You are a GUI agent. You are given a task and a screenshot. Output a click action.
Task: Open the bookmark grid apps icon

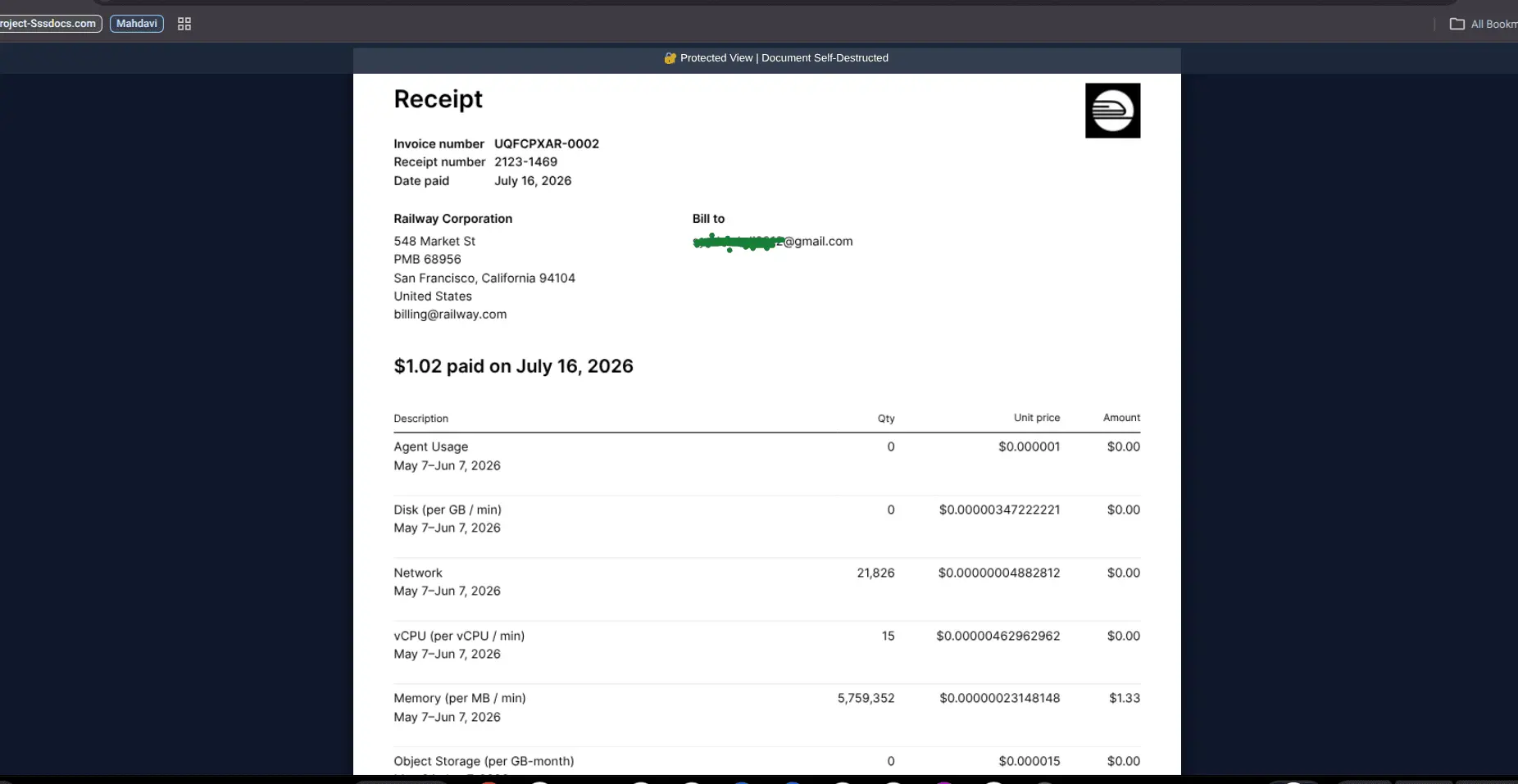184,24
